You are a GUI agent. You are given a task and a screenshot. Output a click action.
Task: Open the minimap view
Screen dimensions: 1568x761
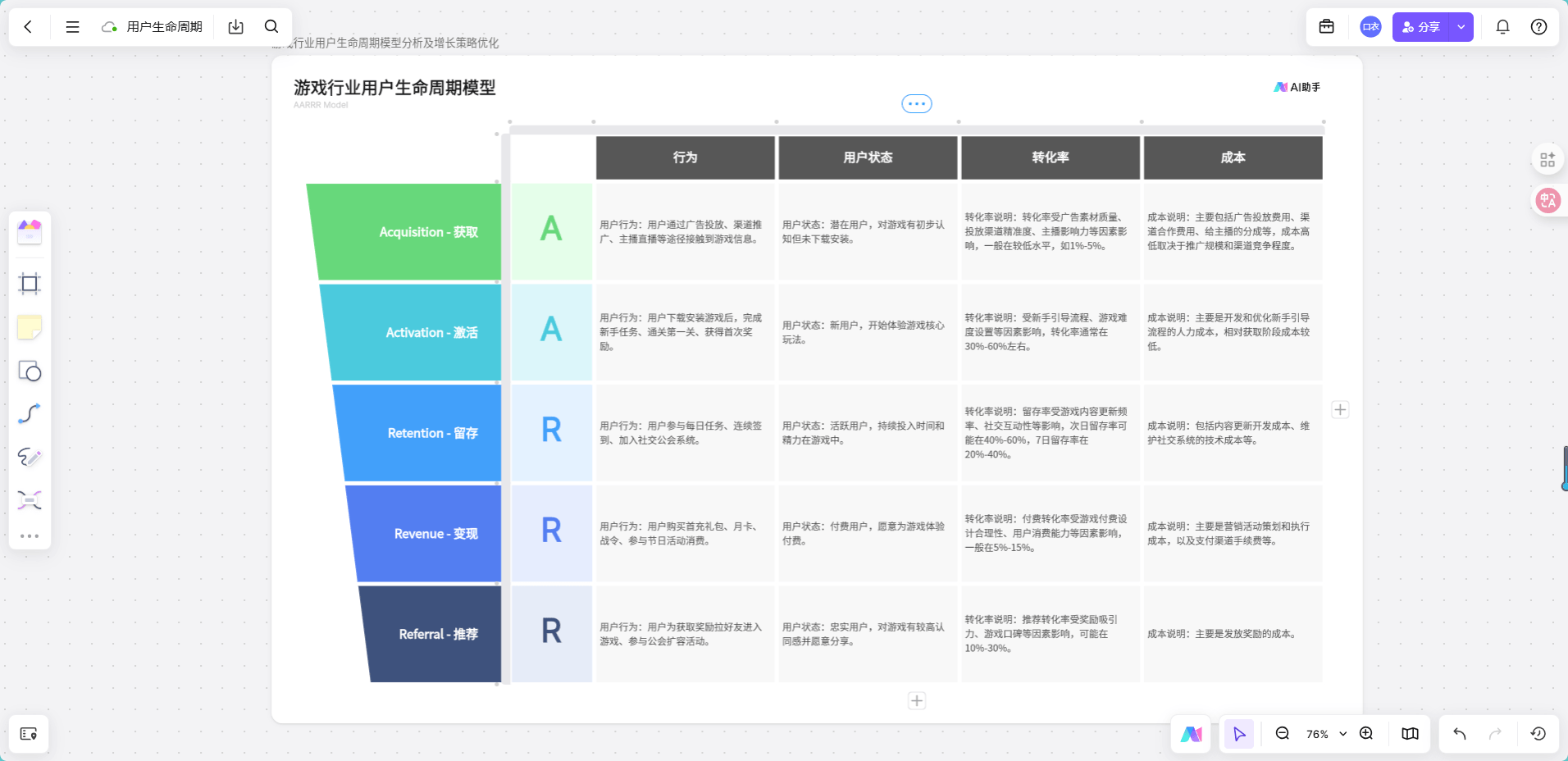(1410, 734)
